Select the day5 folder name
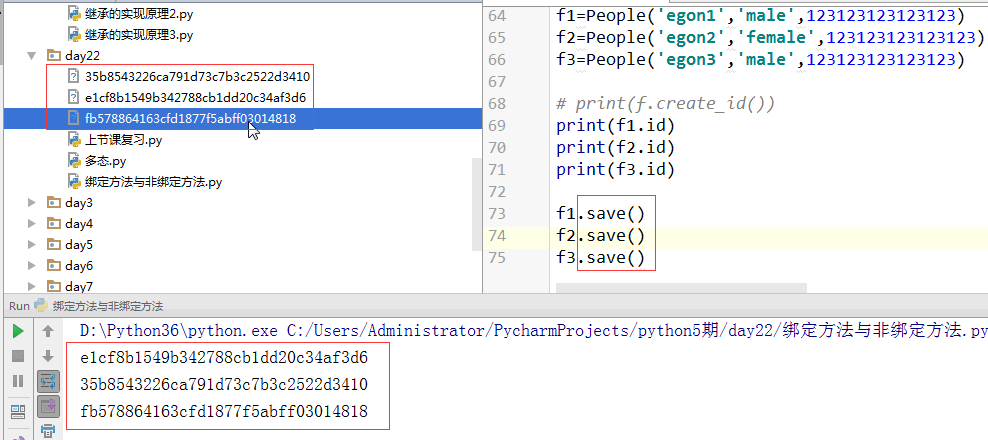The height and width of the screenshot is (440, 988). click(79, 245)
